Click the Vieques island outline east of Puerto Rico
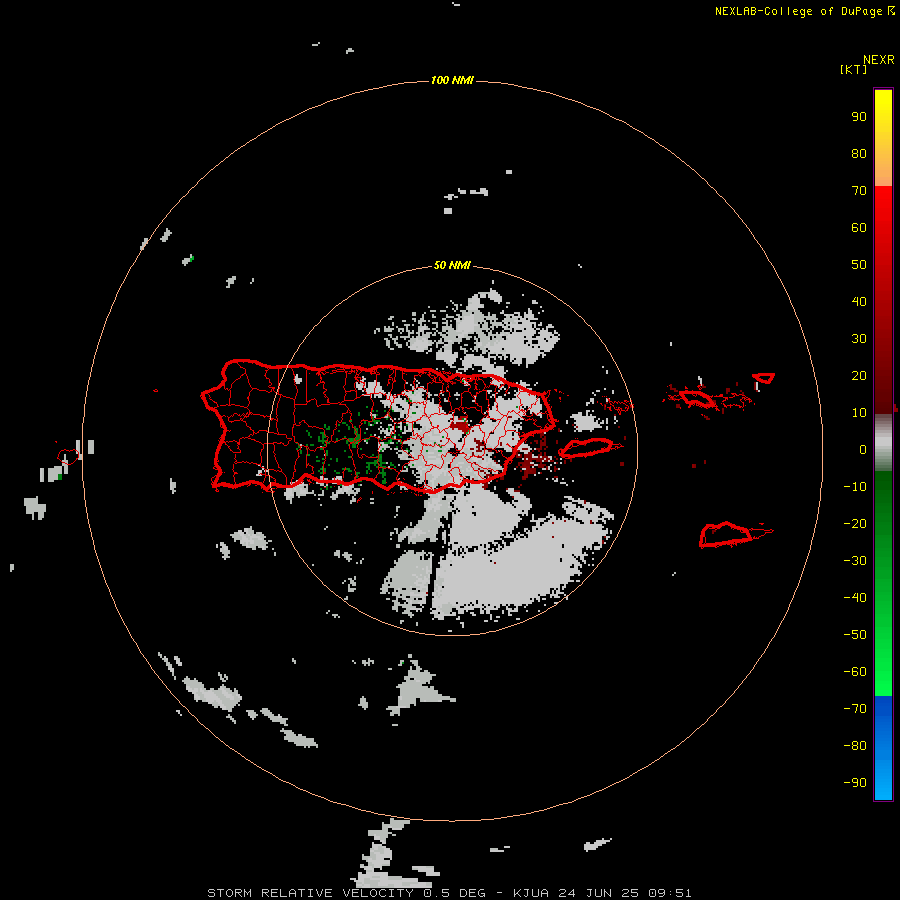The height and width of the screenshot is (900, 900). tap(586, 447)
